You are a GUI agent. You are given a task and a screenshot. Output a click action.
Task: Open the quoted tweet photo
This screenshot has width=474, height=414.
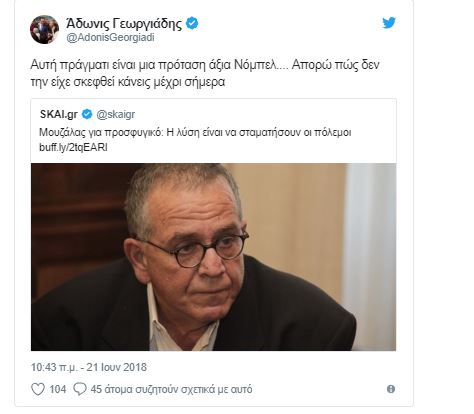point(213,257)
